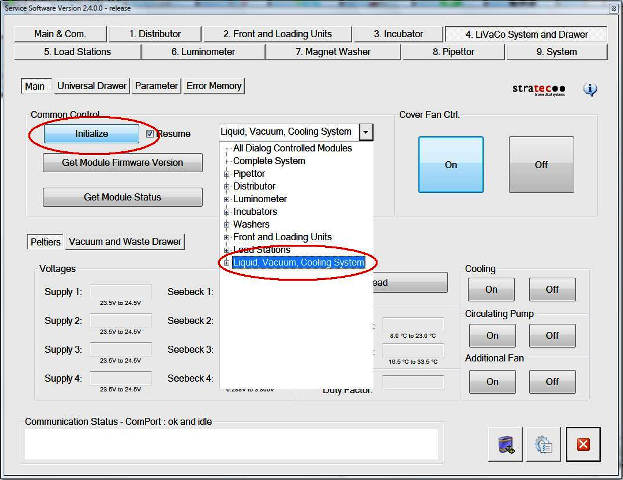Expand the Luminometer tree node
This screenshot has width=623, height=480.
click(x=226, y=199)
